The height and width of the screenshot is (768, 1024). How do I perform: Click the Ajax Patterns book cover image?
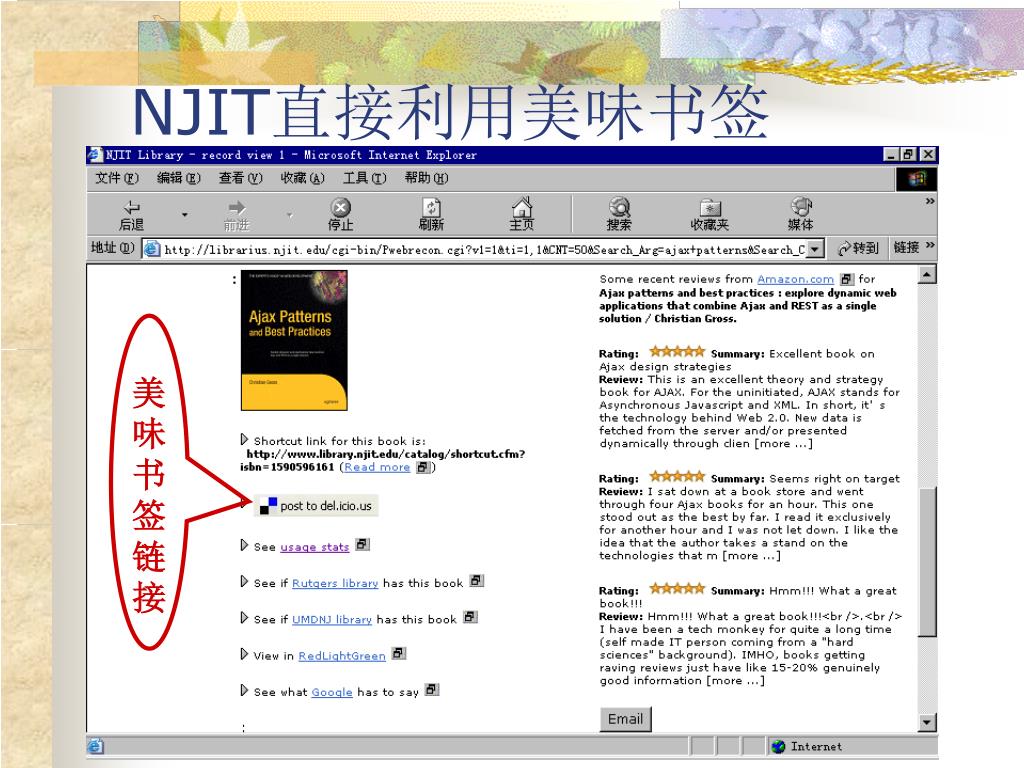tap(294, 340)
